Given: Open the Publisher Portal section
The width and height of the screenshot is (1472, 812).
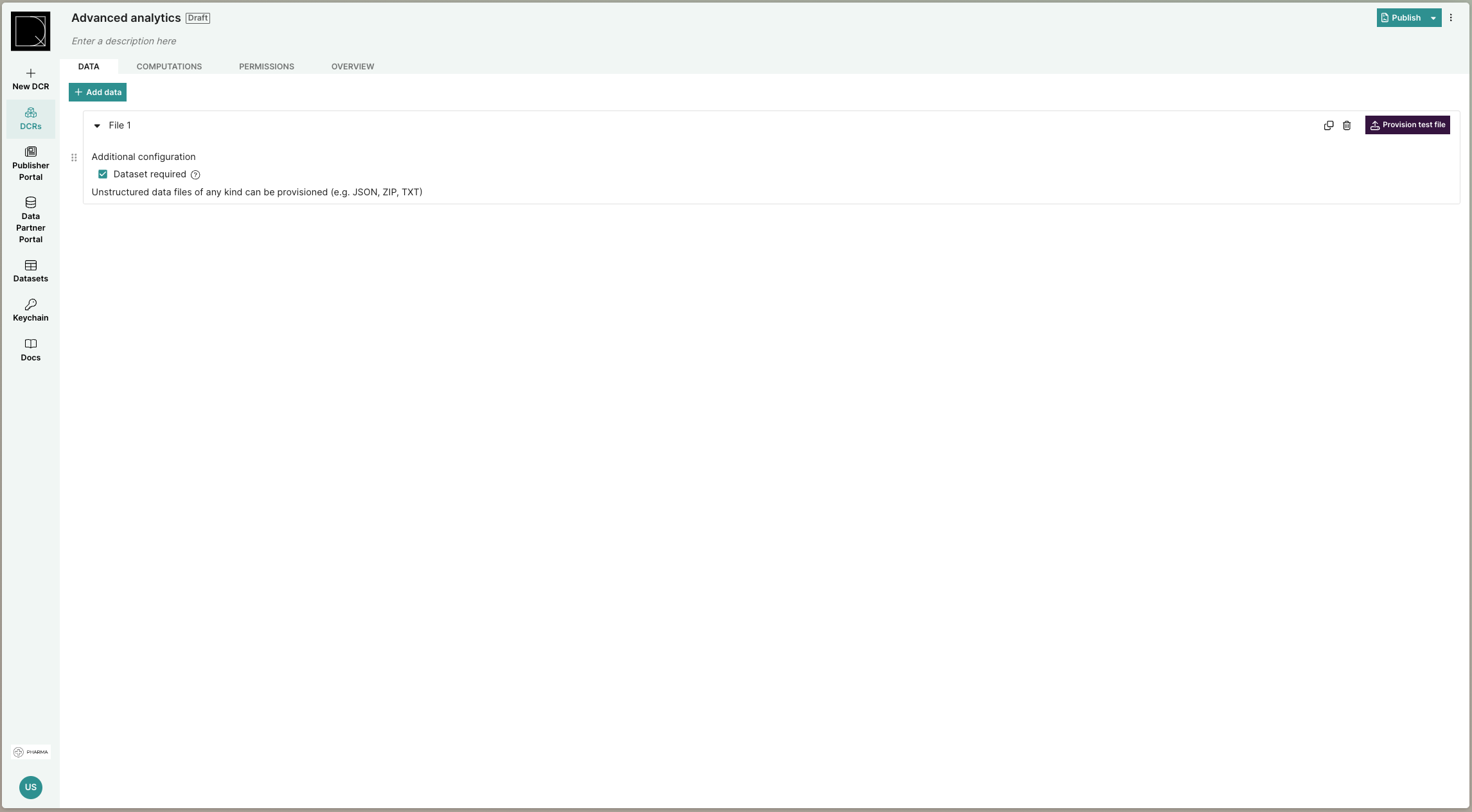Looking at the screenshot, I should point(30,163).
